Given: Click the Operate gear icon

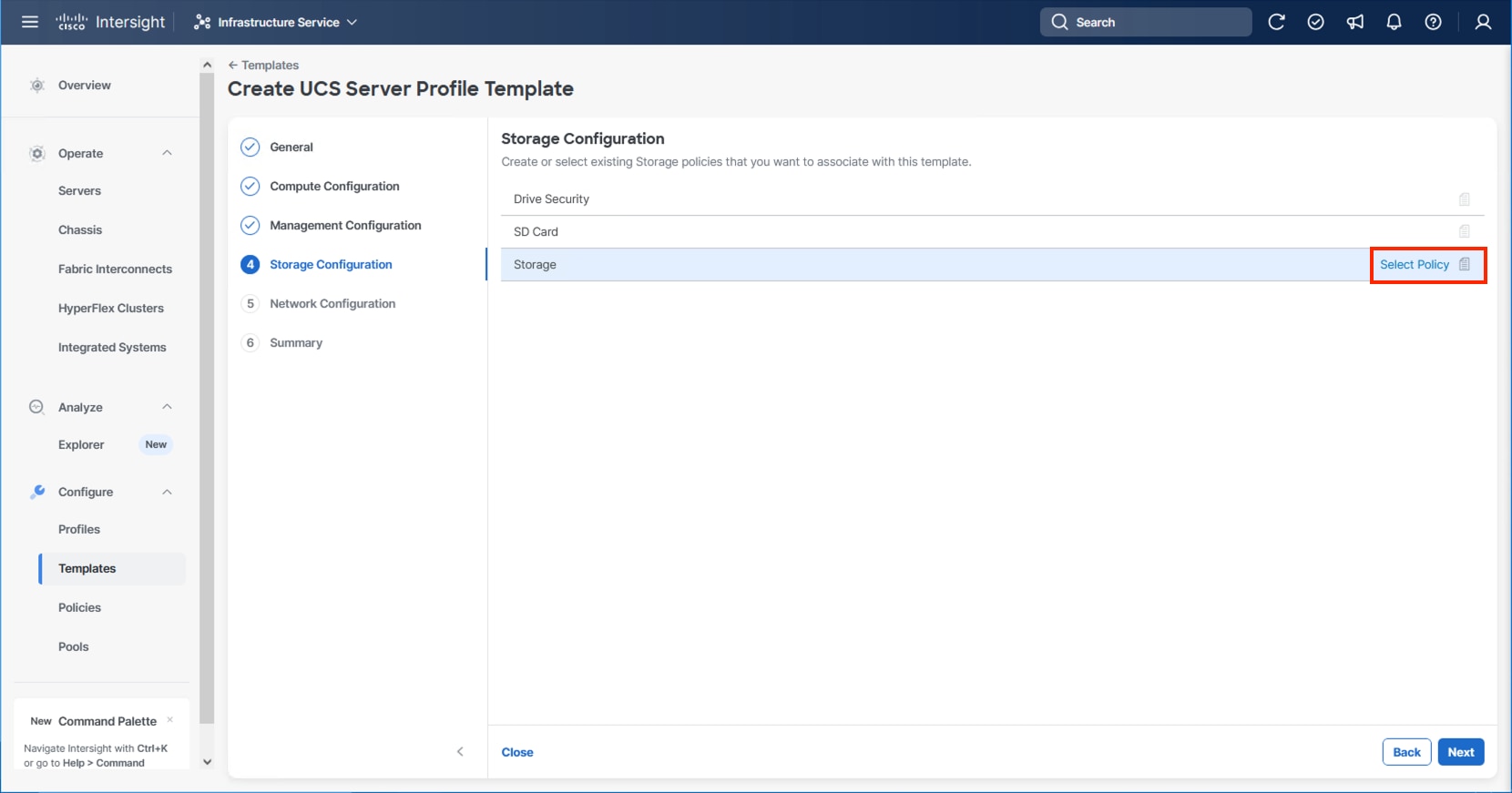Looking at the screenshot, I should tap(37, 153).
